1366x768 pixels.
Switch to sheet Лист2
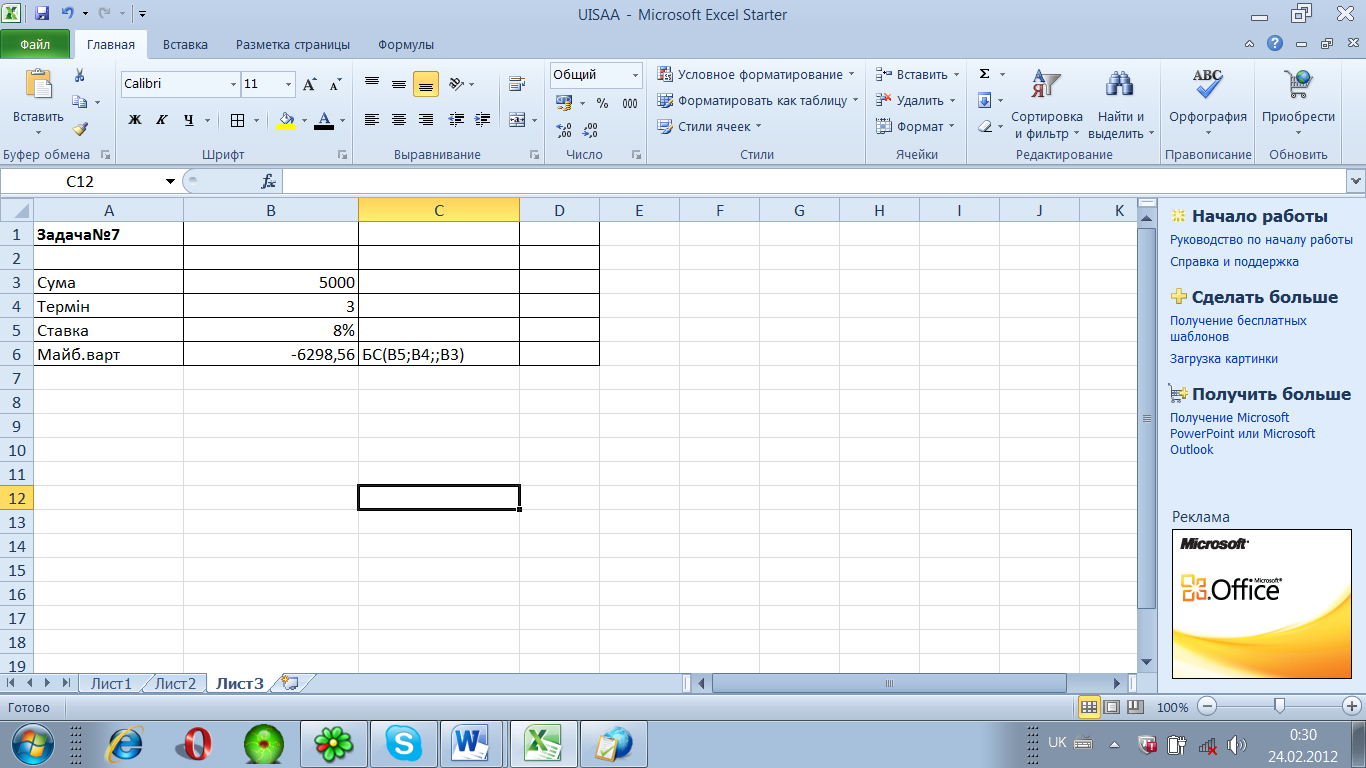[175, 684]
